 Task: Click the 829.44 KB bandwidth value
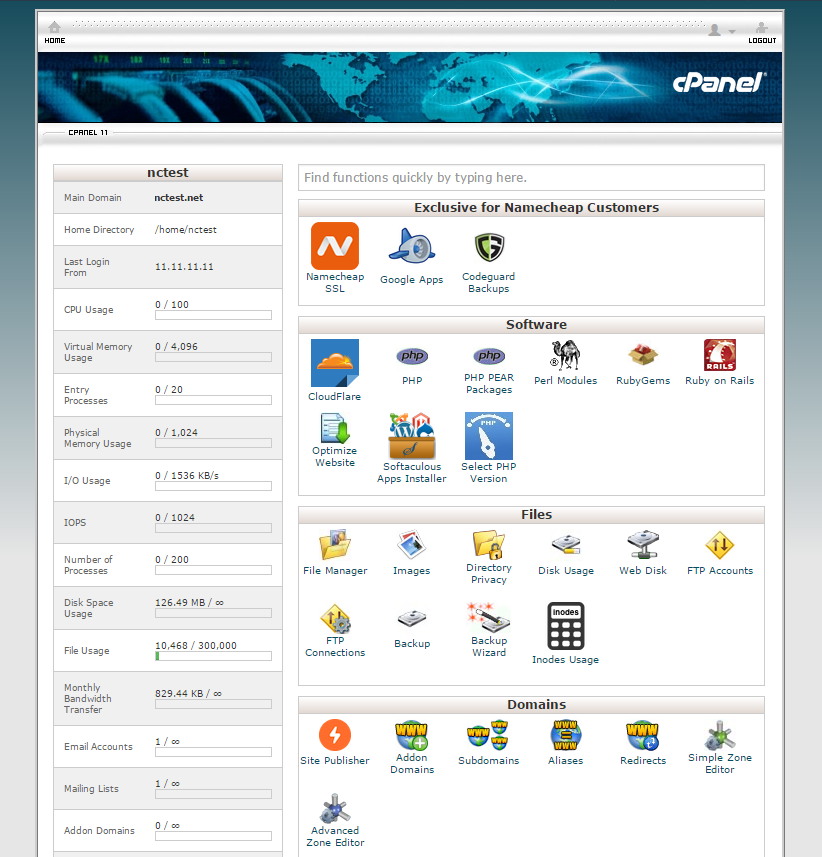tap(188, 693)
